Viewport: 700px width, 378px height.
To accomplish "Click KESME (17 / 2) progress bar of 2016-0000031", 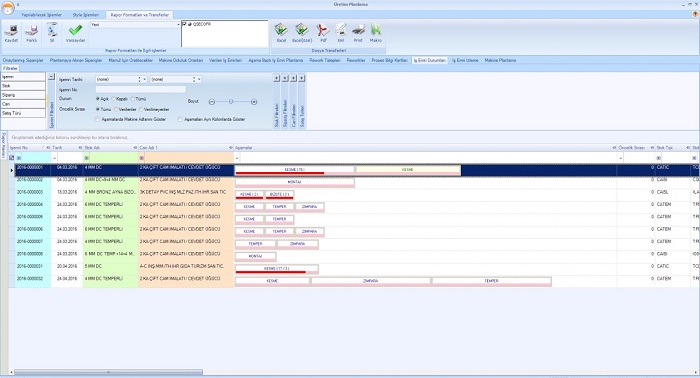I will pos(277,269).
